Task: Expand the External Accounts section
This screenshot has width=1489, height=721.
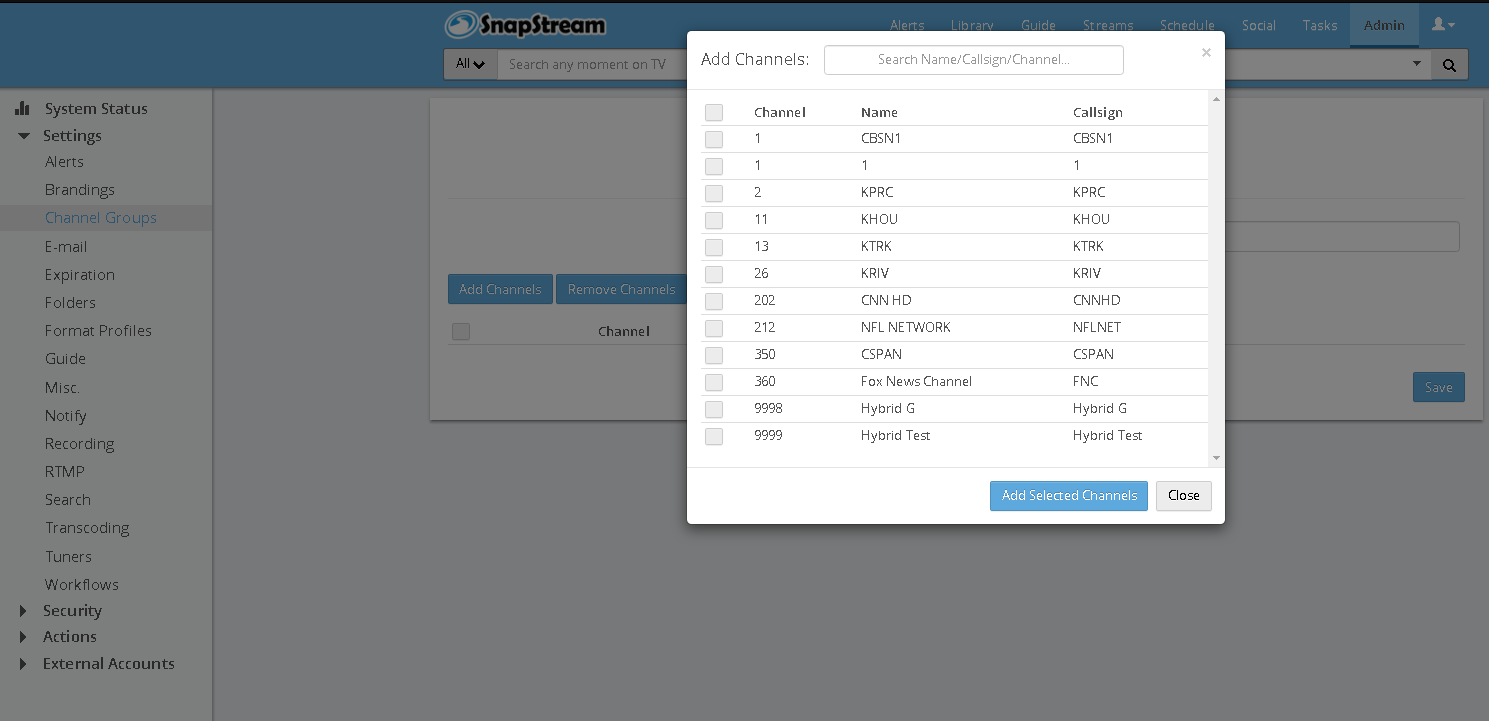Action: pyautogui.click(x=23, y=664)
